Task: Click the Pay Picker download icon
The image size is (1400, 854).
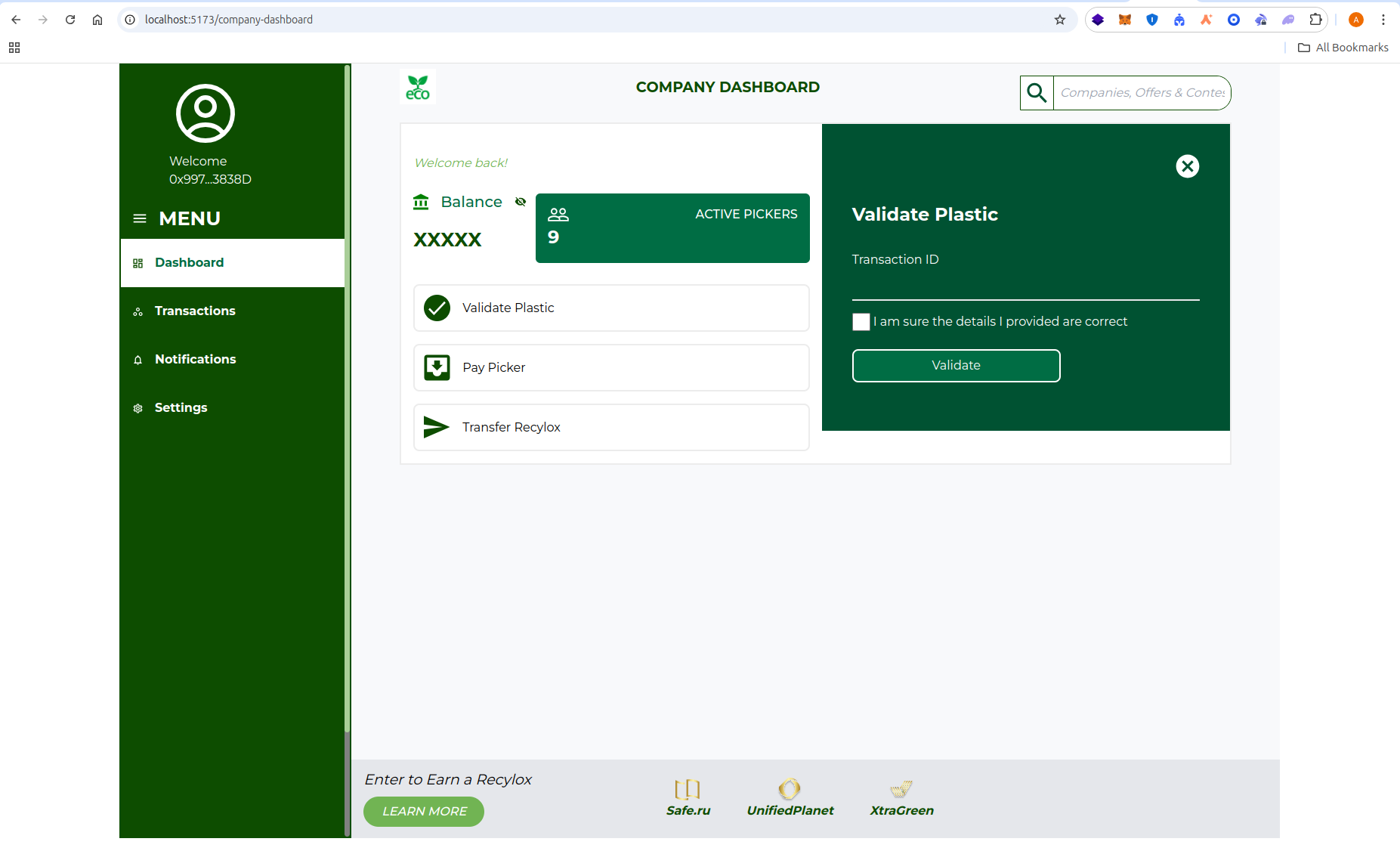Action: click(437, 368)
